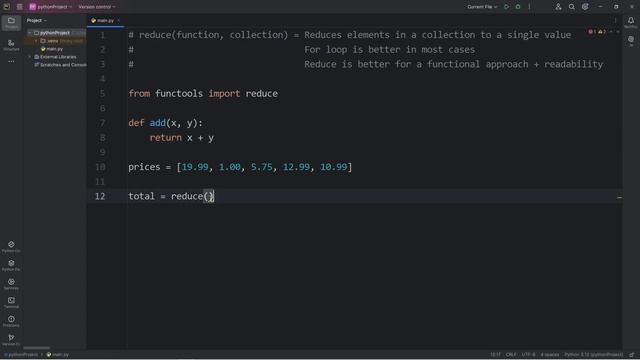Viewport: 640px width, 360px height.
Task: Click 'def add(x, y):' on line 7
Action: click(165, 123)
